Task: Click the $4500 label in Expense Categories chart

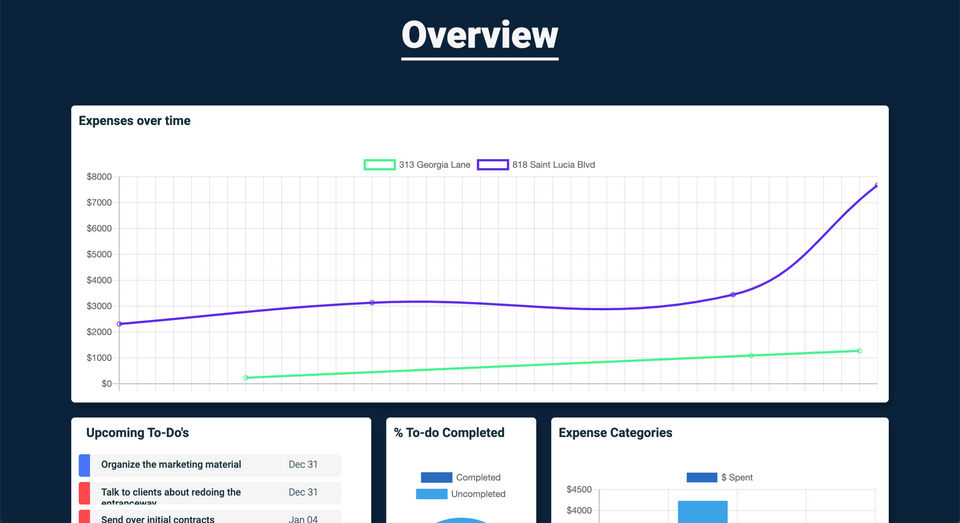Action: [x=579, y=489]
